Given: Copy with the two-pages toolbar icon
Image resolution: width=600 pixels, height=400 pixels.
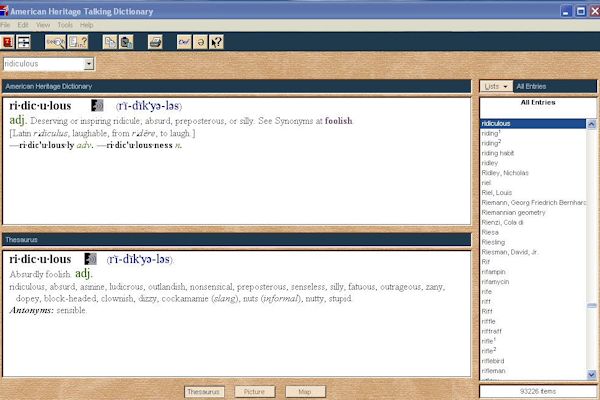Looking at the screenshot, I should click(110, 42).
